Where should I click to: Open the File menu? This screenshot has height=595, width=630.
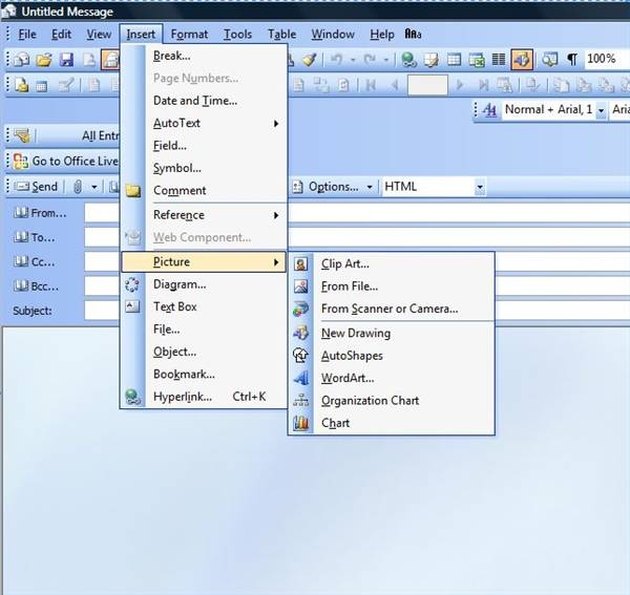27,34
